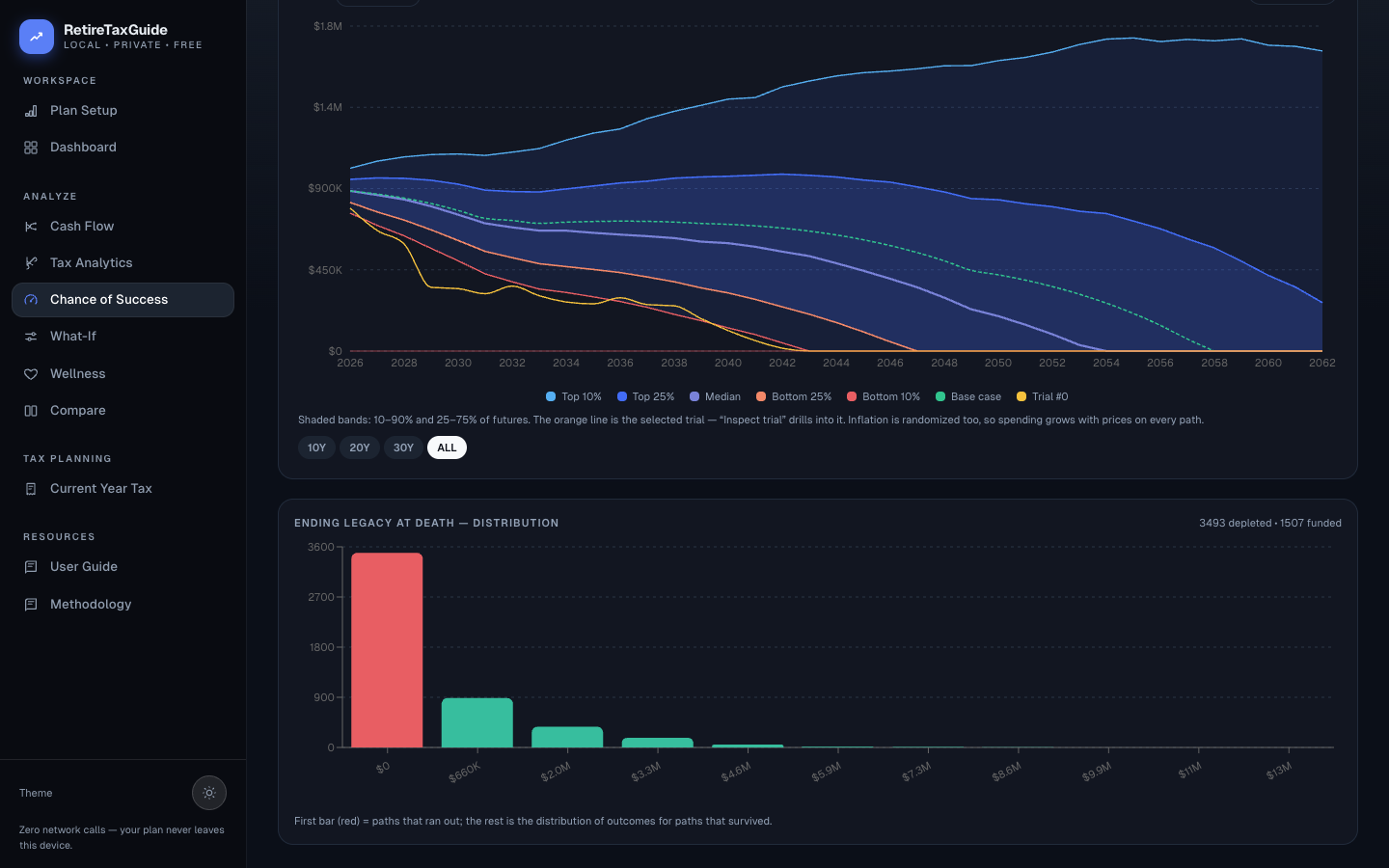
Task: Open Tax Analytics
Action: (x=123, y=263)
